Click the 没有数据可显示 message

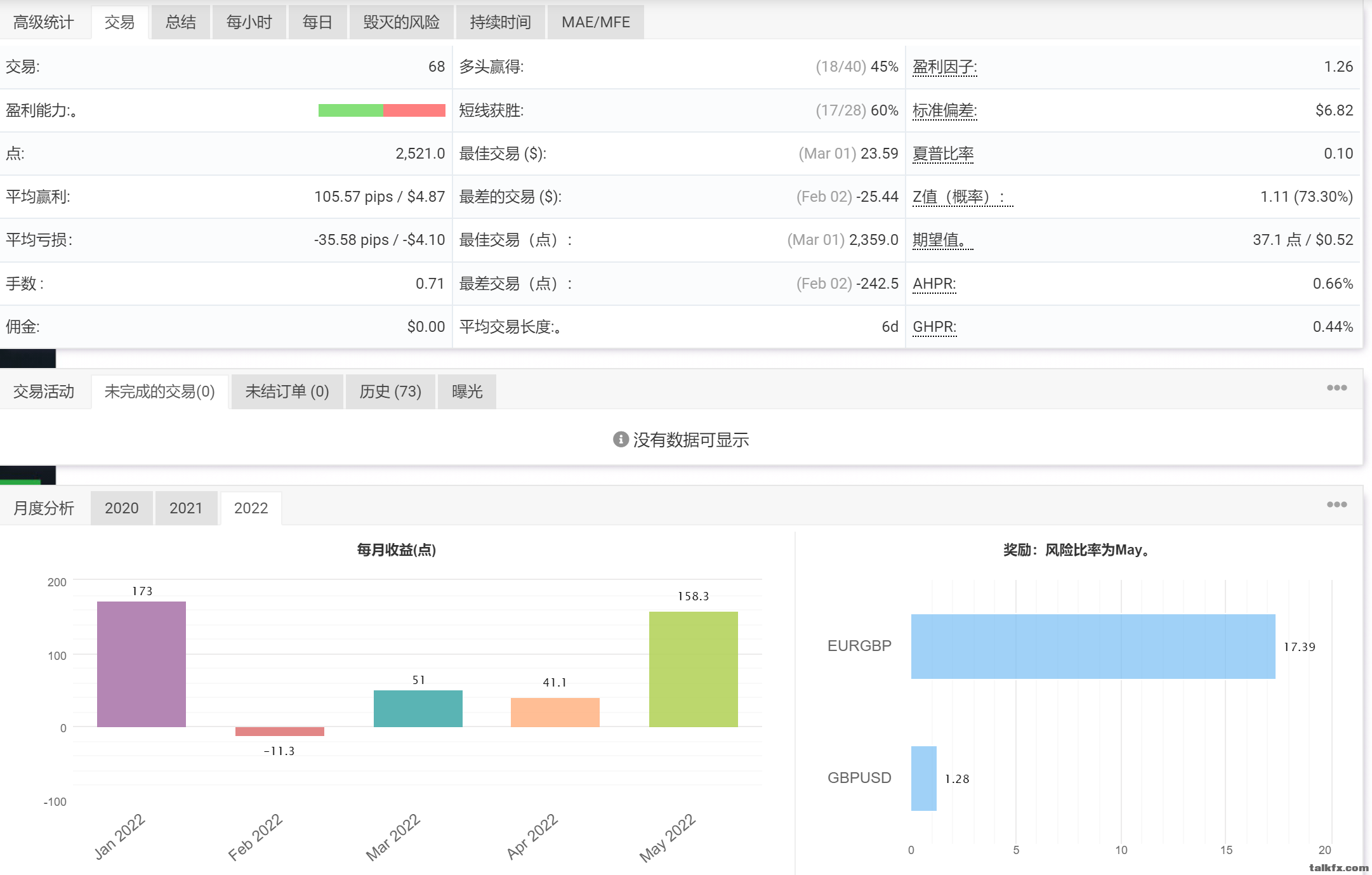pos(690,440)
